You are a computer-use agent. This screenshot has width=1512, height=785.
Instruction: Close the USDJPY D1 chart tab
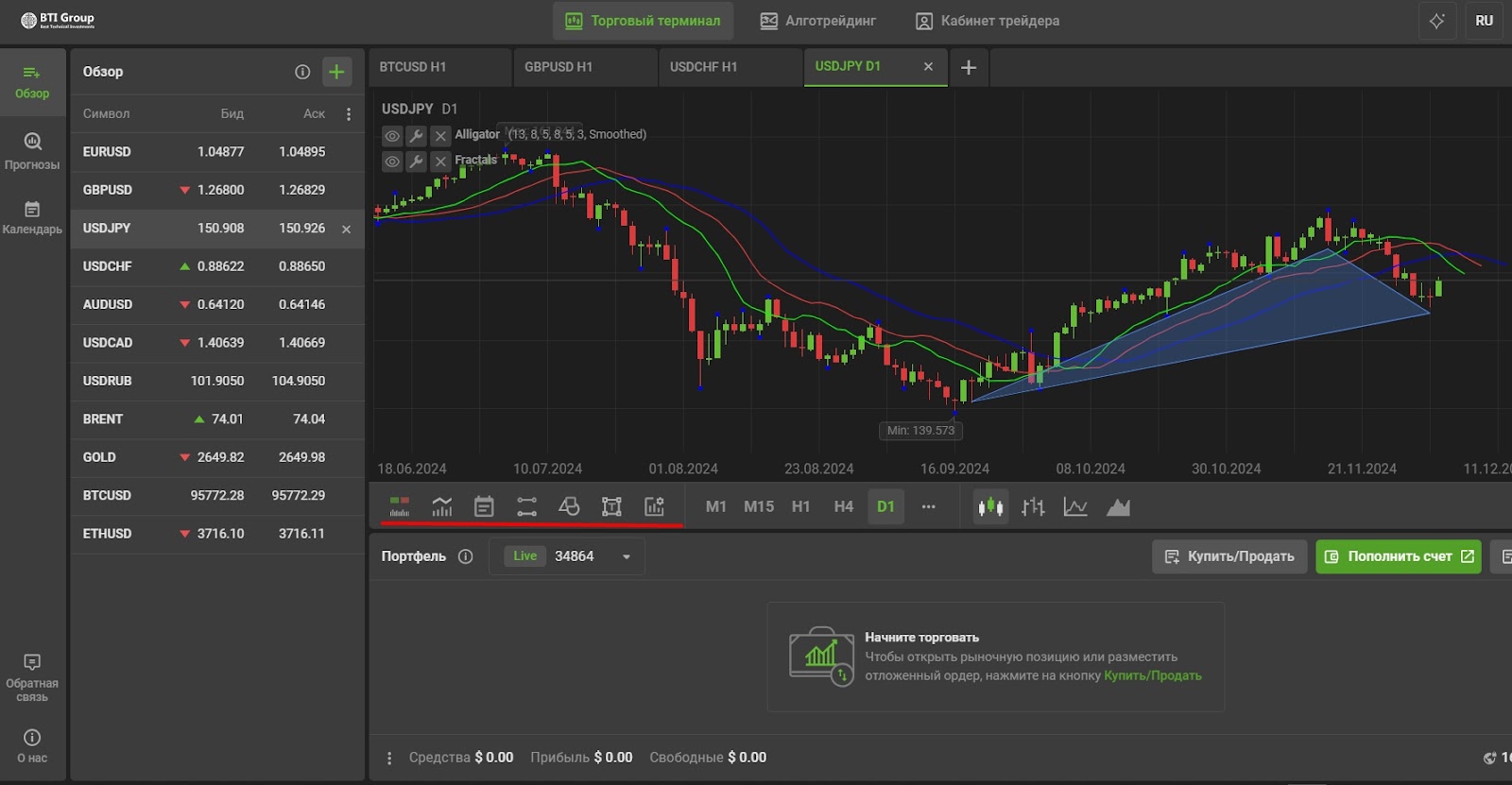click(x=928, y=66)
